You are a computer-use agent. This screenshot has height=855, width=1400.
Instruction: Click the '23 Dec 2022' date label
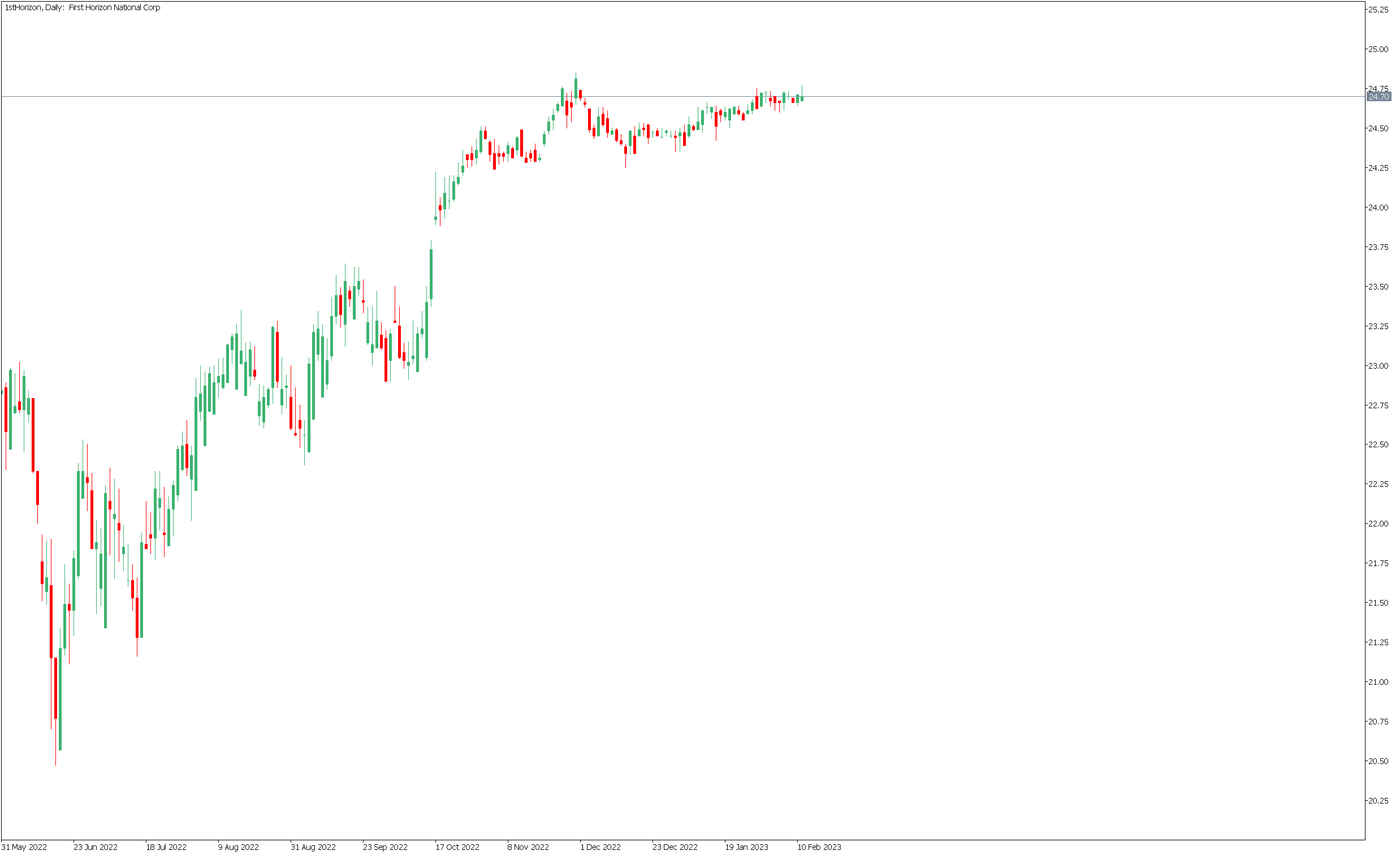tap(676, 848)
